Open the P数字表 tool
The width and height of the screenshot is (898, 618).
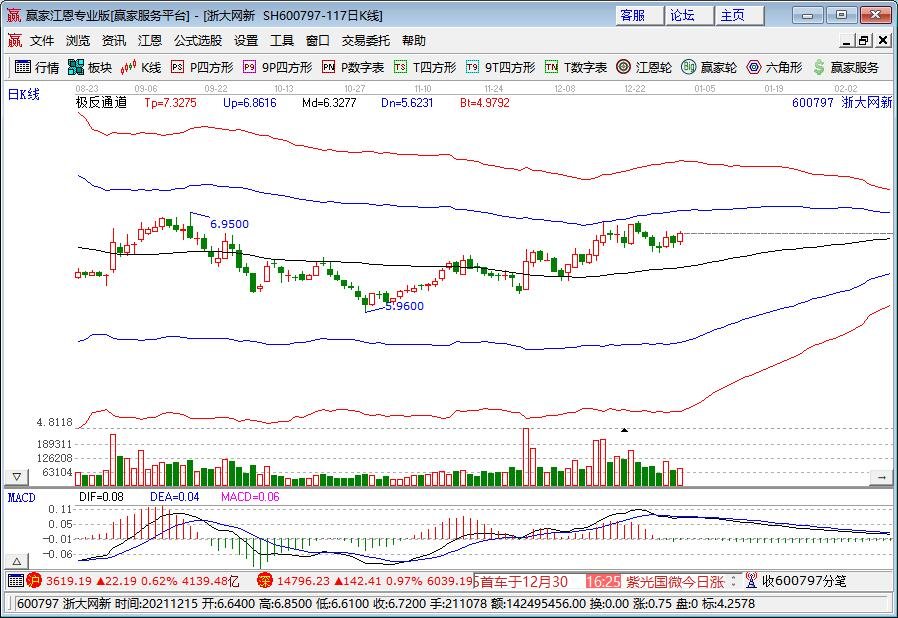[353, 68]
